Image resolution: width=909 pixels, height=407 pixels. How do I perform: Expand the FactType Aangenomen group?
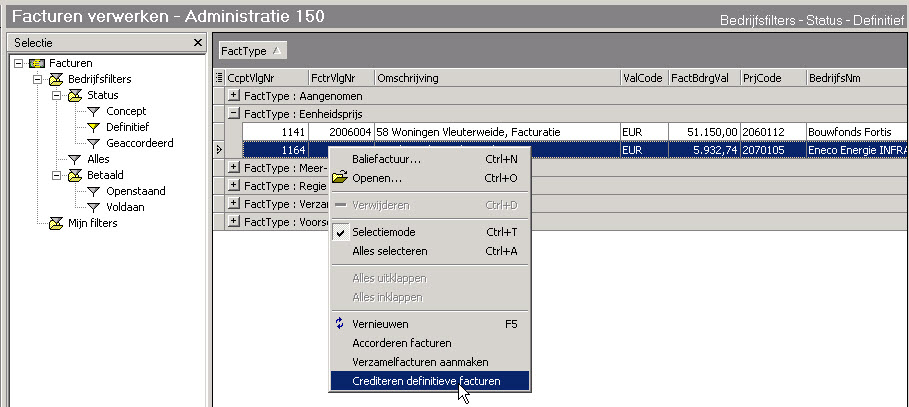234,96
